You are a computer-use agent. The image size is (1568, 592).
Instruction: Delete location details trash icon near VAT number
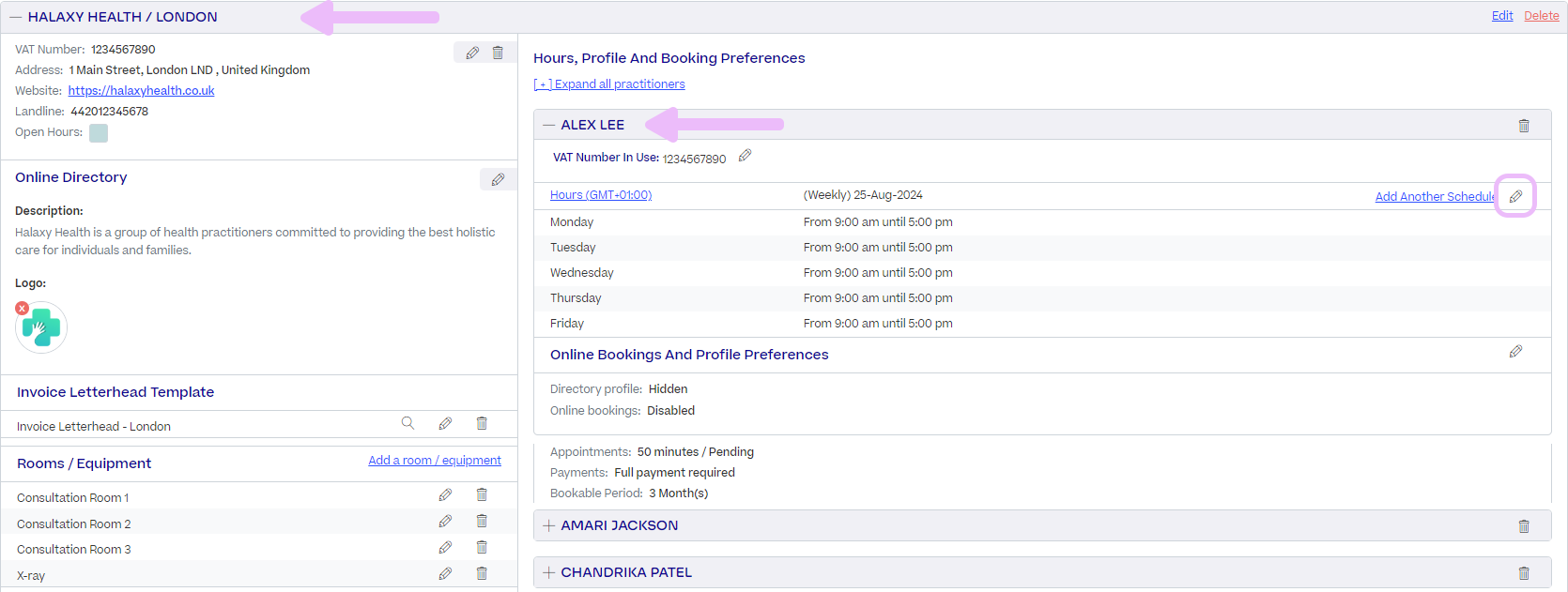(x=498, y=53)
